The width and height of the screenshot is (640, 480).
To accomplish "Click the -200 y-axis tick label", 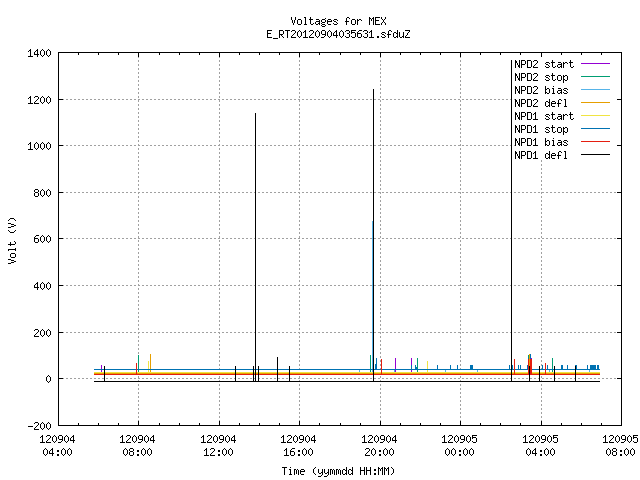I will pos(39,426).
